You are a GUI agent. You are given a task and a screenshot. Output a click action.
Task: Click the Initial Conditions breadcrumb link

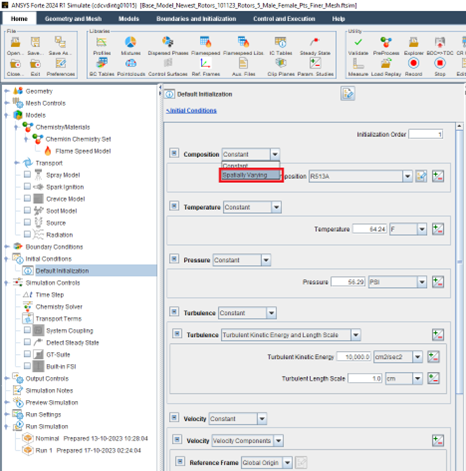coord(191,110)
